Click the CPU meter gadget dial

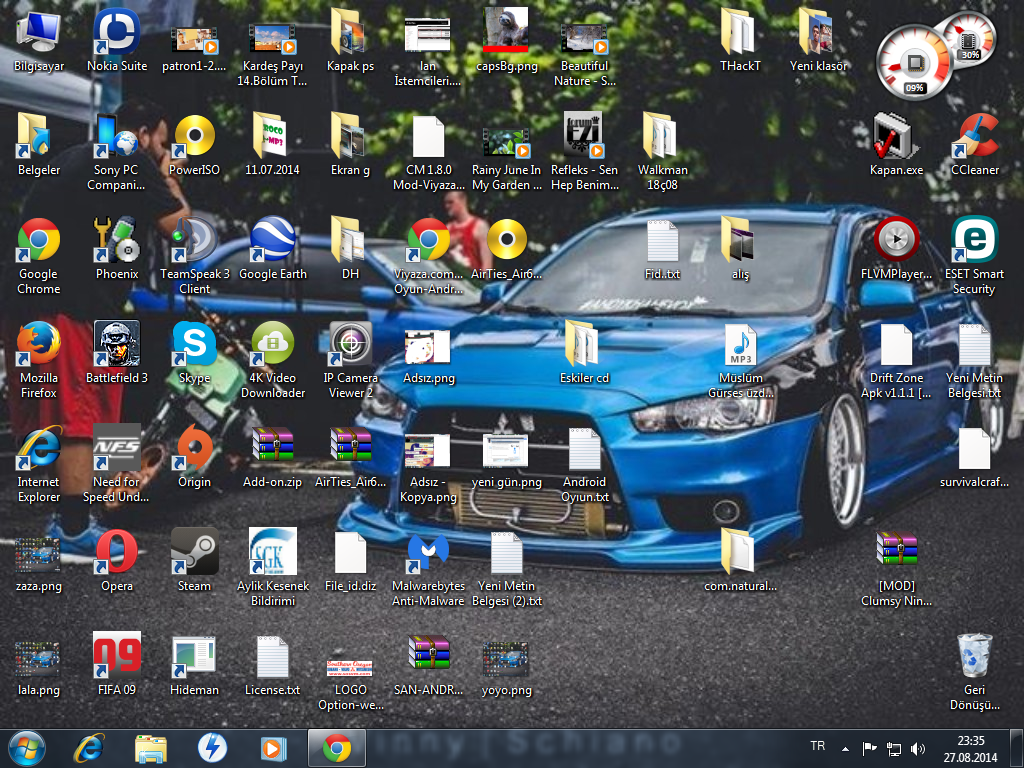click(x=914, y=63)
